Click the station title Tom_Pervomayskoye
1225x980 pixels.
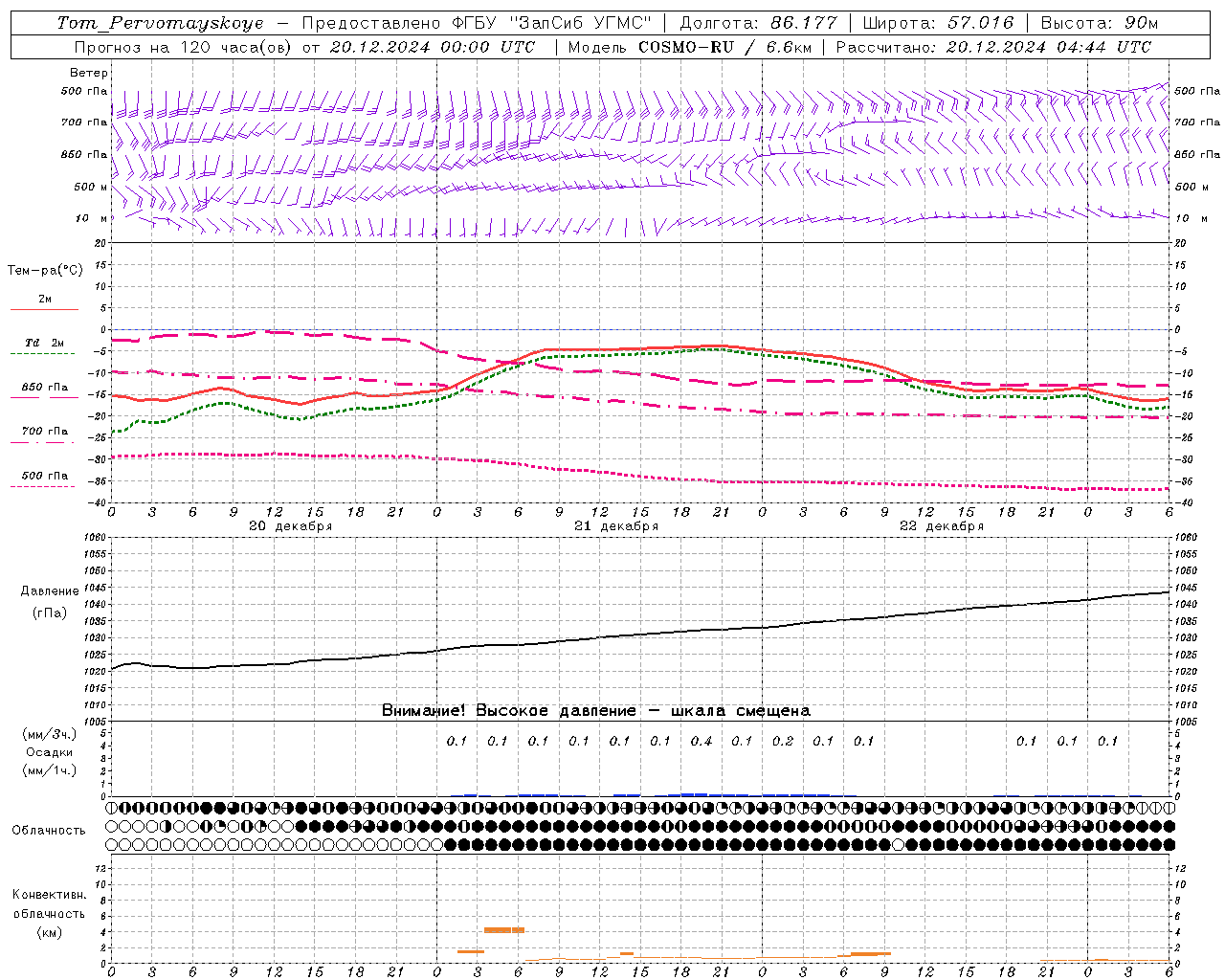pos(160,23)
